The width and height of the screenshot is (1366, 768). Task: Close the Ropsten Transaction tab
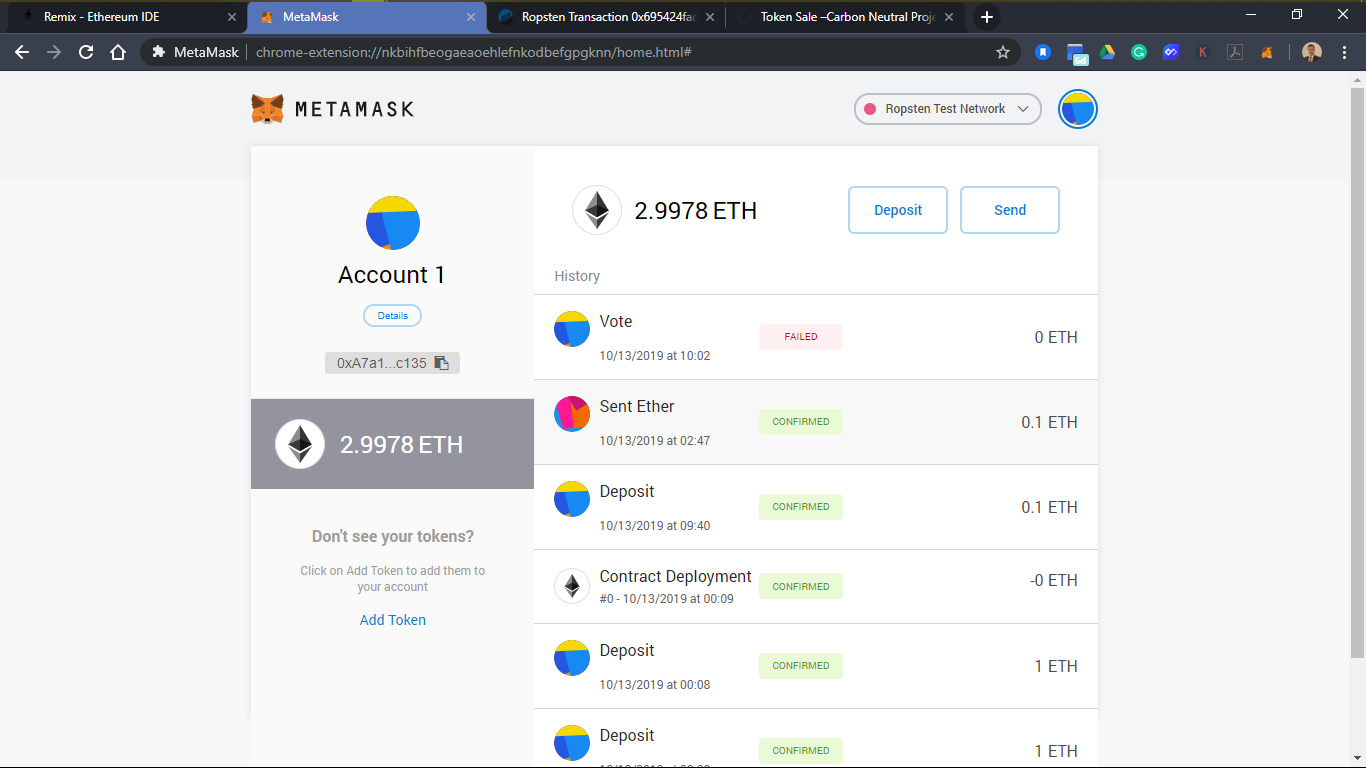coord(709,17)
